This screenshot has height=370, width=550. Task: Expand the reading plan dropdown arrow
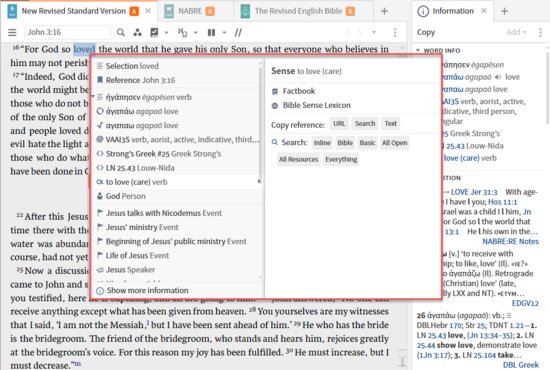point(166,33)
